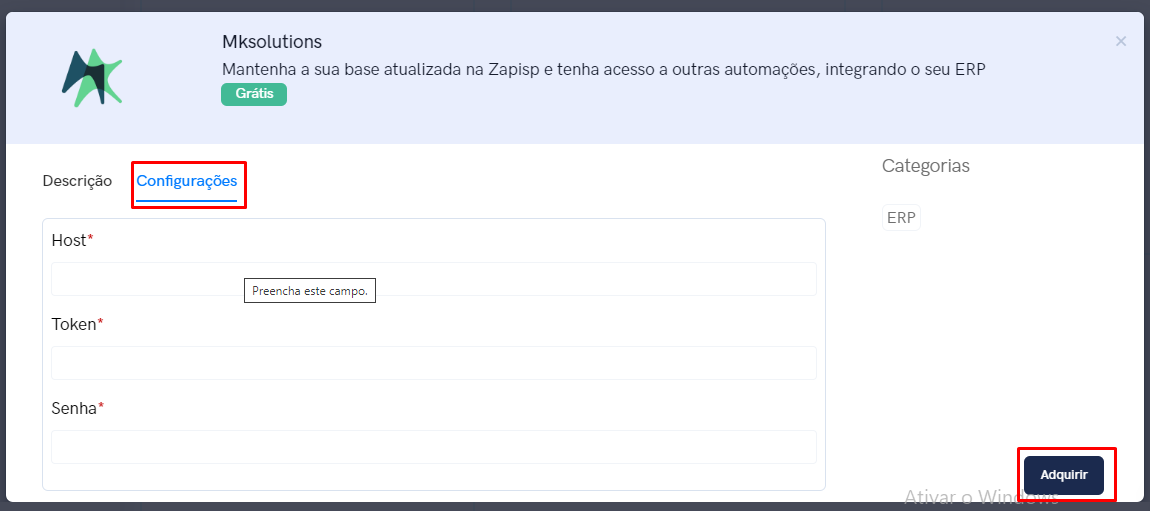Close the Mksolutions integration dialog
Viewport: 1150px width, 511px height.
tap(1121, 42)
